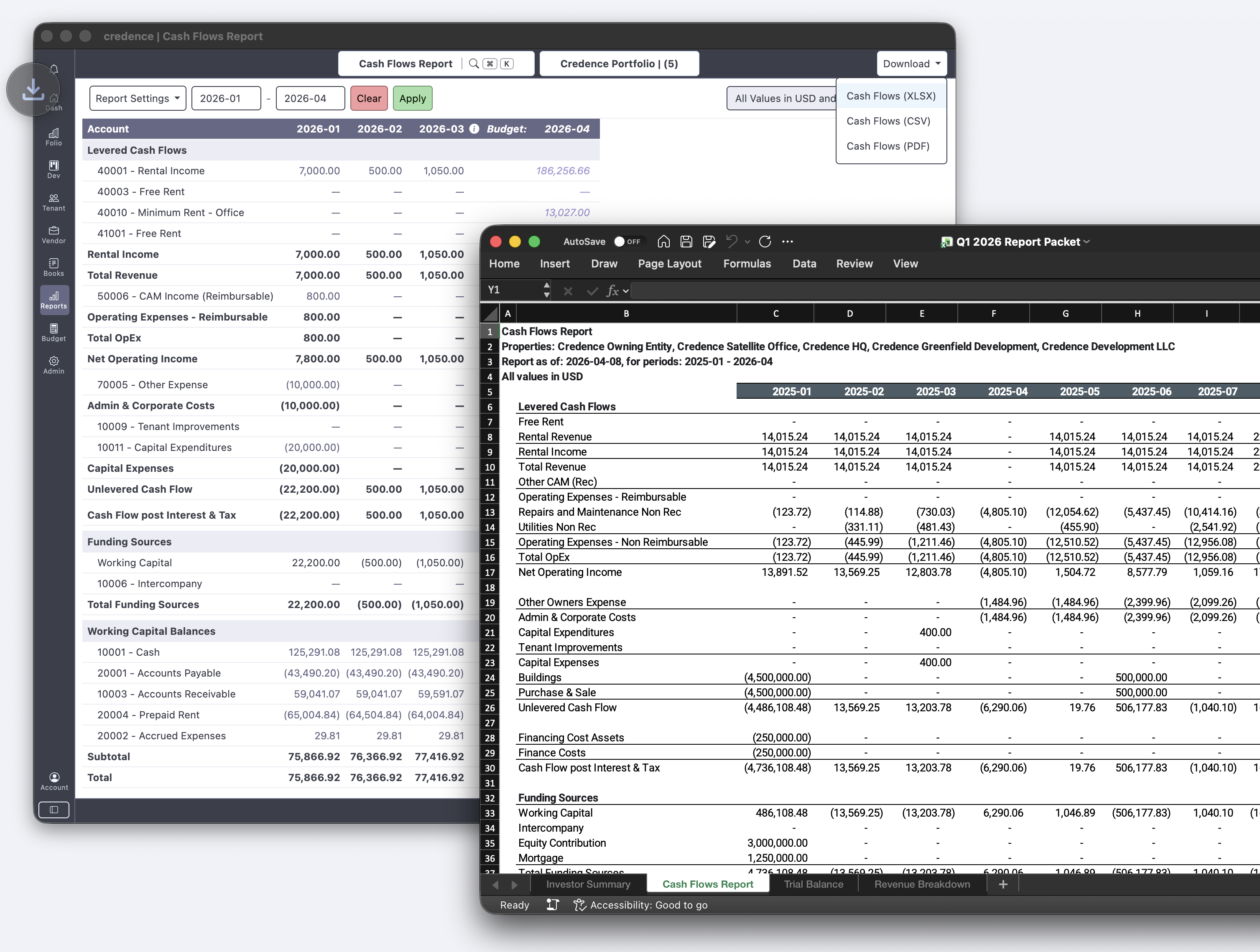Collapse the sidebar with the bottom-left toggle
The image size is (1260, 952).
click(x=54, y=809)
